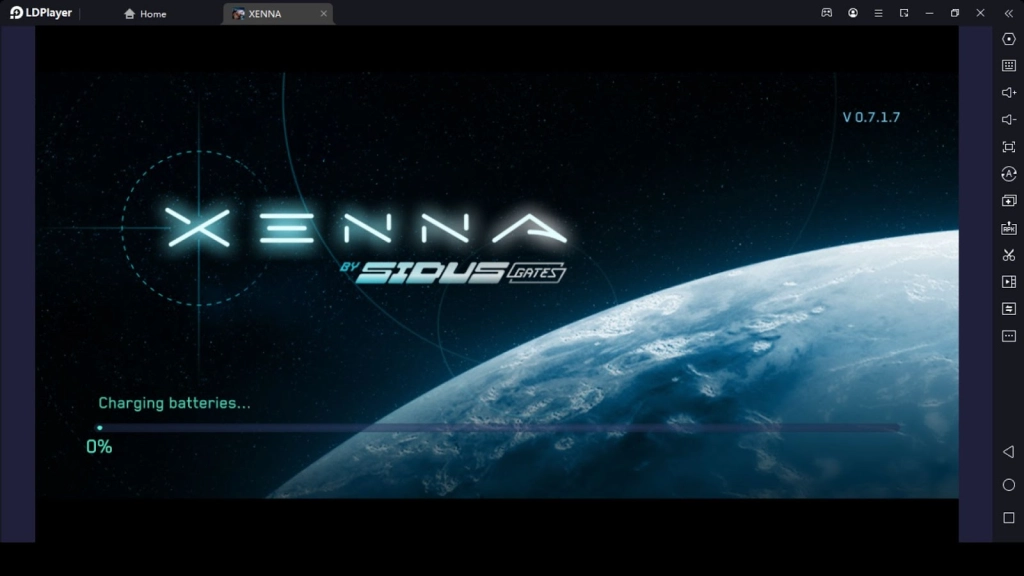Image resolution: width=1024 pixels, height=576 pixels.
Task: Close the LDPlayer window
Action: pyautogui.click(x=980, y=13)
